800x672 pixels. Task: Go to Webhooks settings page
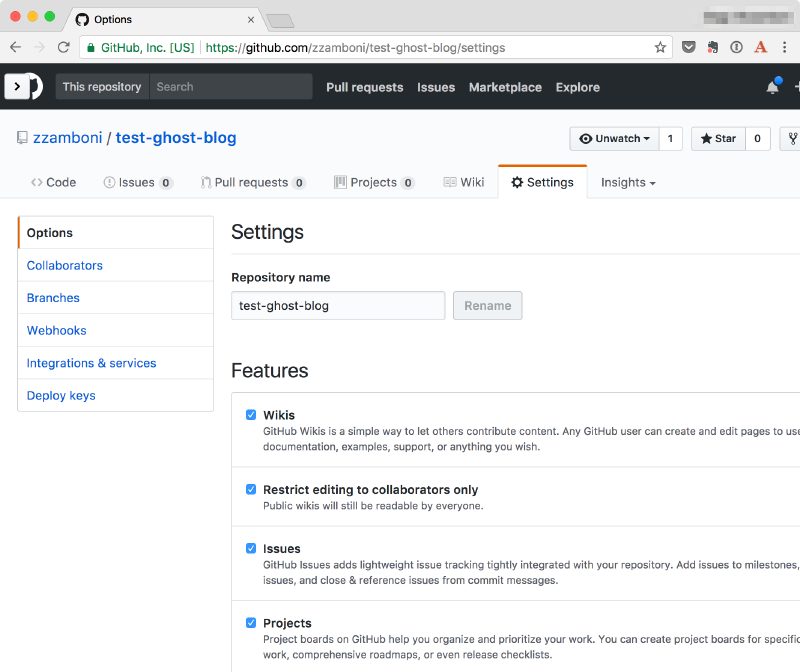coord(57,331)
